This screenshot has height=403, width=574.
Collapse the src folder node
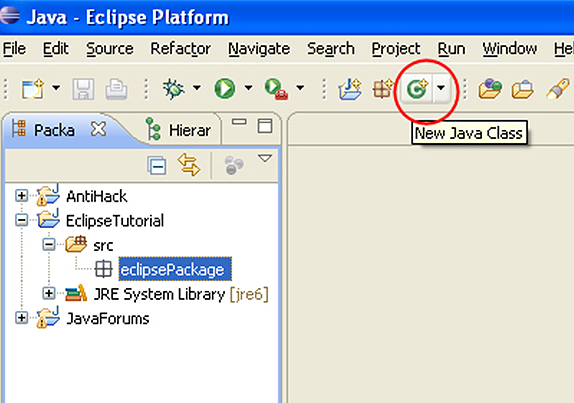pyautogui.click(x=49, y=245)
